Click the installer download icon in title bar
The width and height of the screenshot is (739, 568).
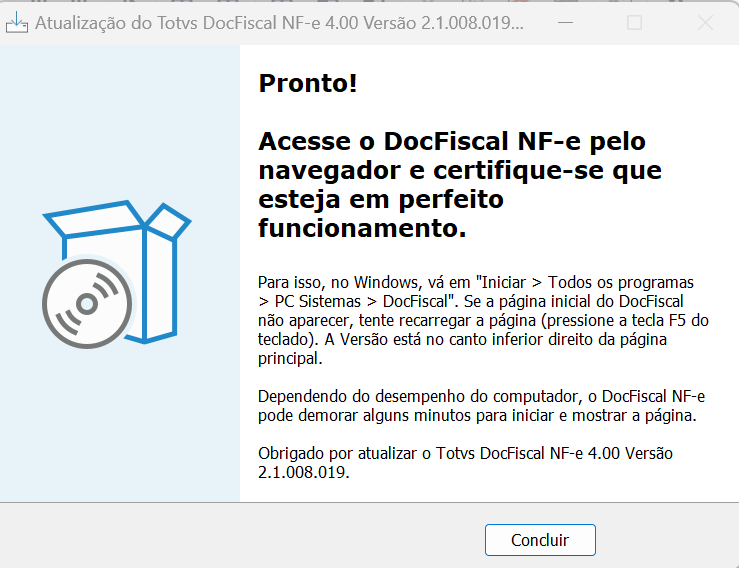click(16, 23)
